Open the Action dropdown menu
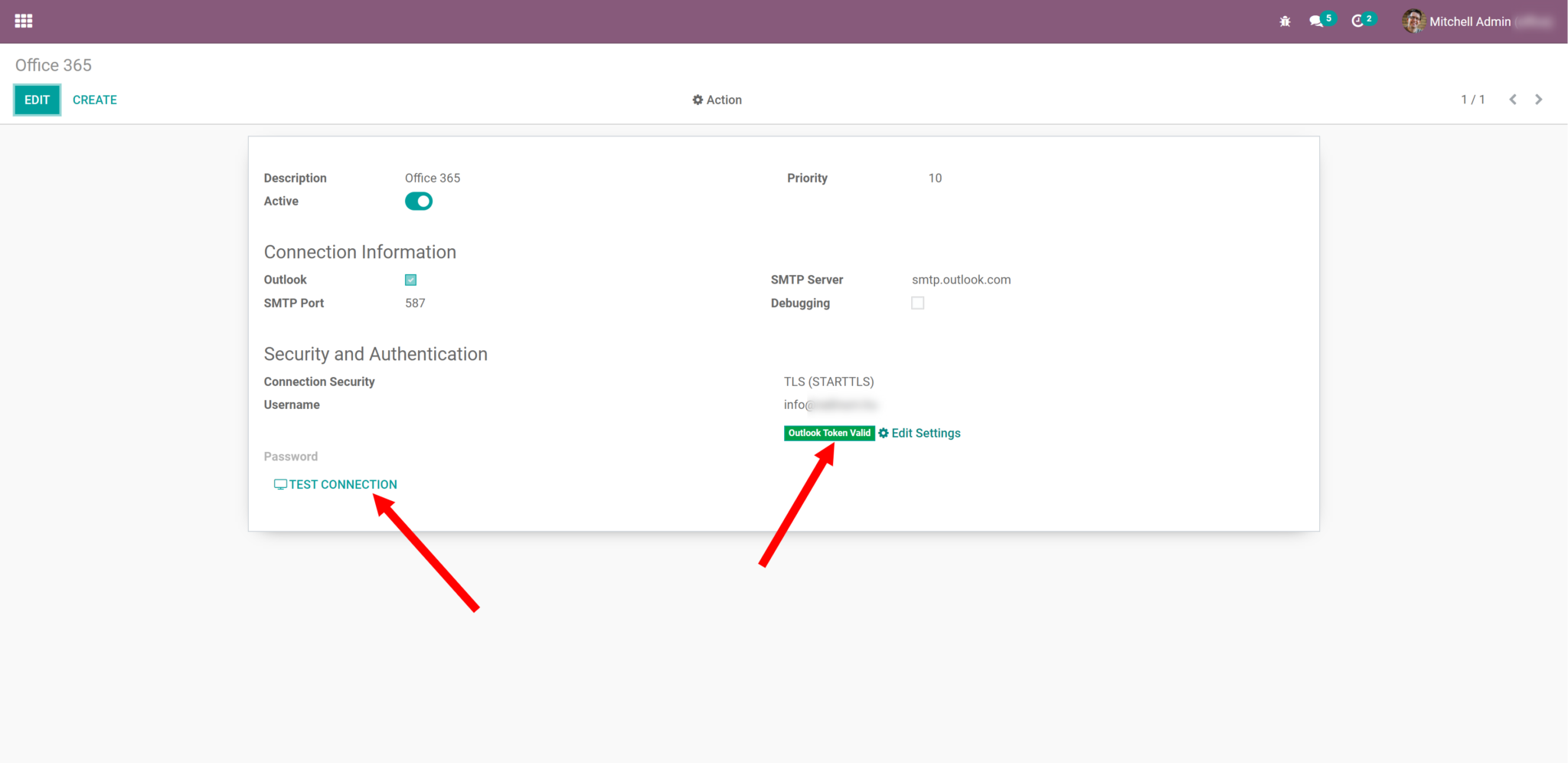This screenshot has height=763, width=1568. coord(717,100)
